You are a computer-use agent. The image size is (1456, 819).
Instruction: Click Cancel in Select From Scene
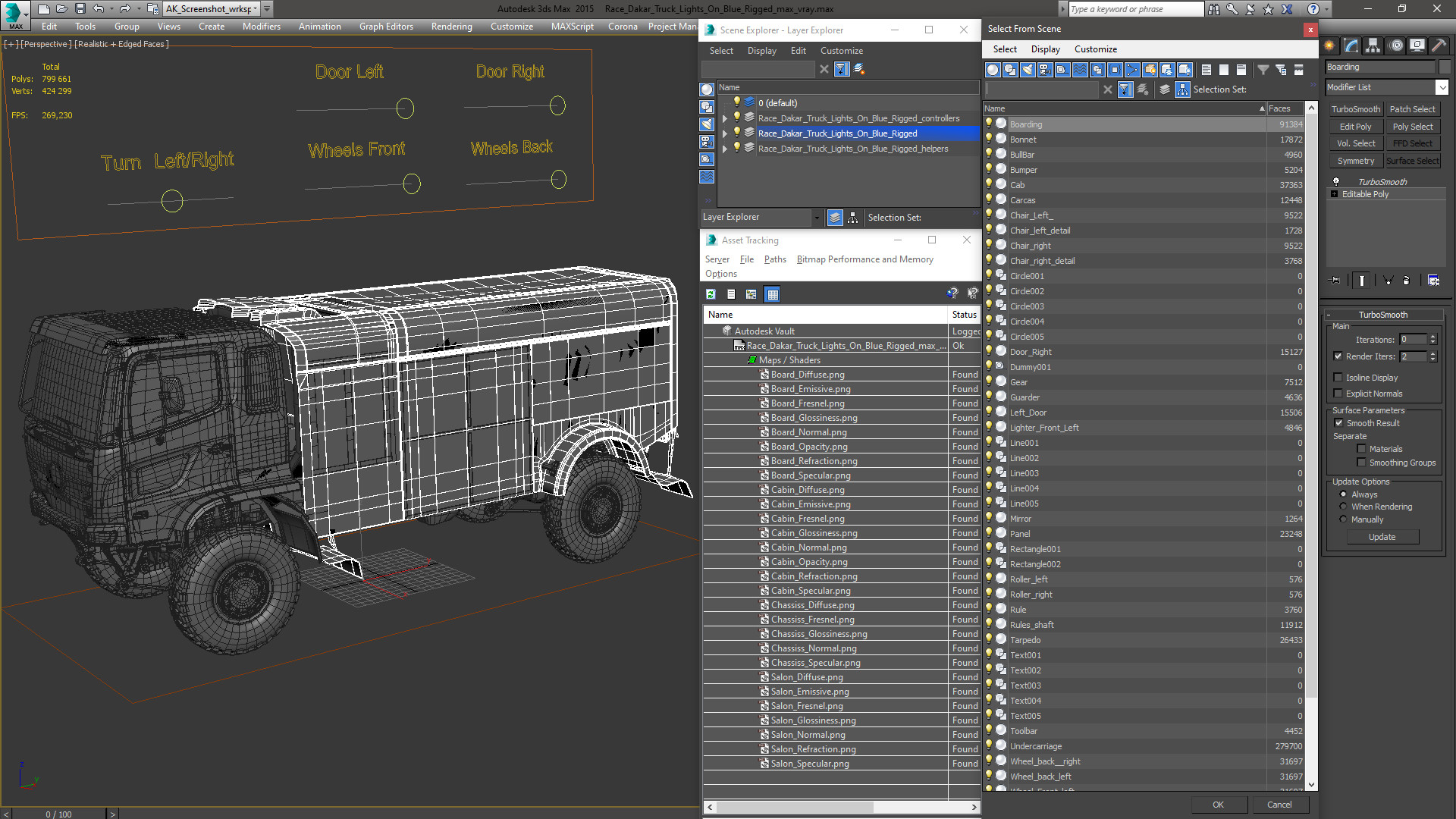coord(1279,805)
